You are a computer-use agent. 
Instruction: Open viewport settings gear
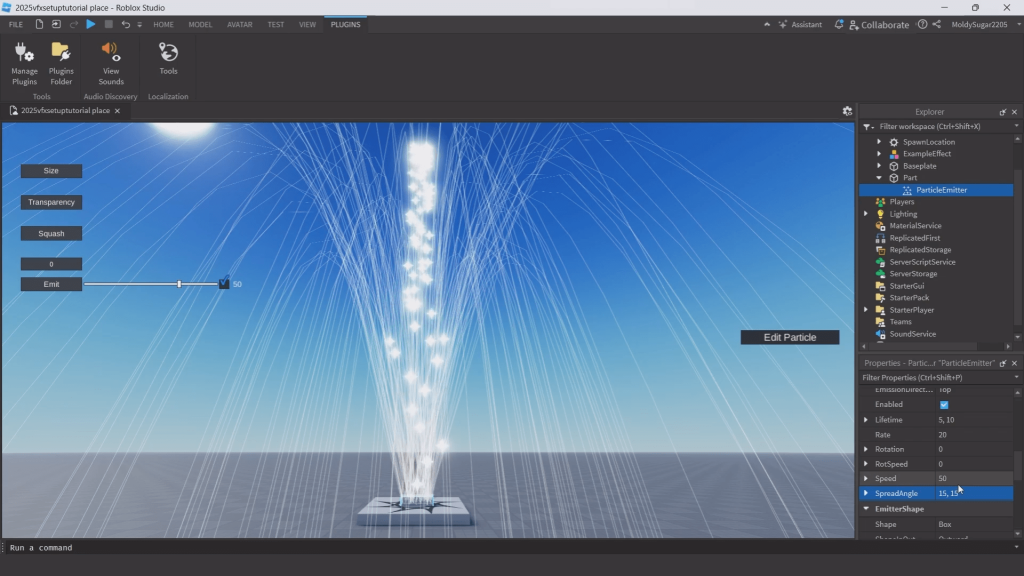[847, 111]
